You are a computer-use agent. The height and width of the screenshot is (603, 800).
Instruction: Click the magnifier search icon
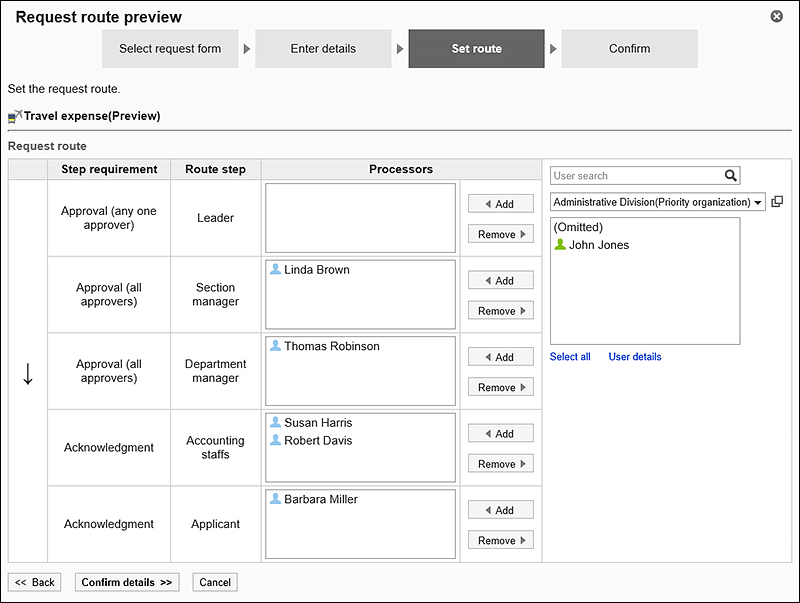point(731,175)
